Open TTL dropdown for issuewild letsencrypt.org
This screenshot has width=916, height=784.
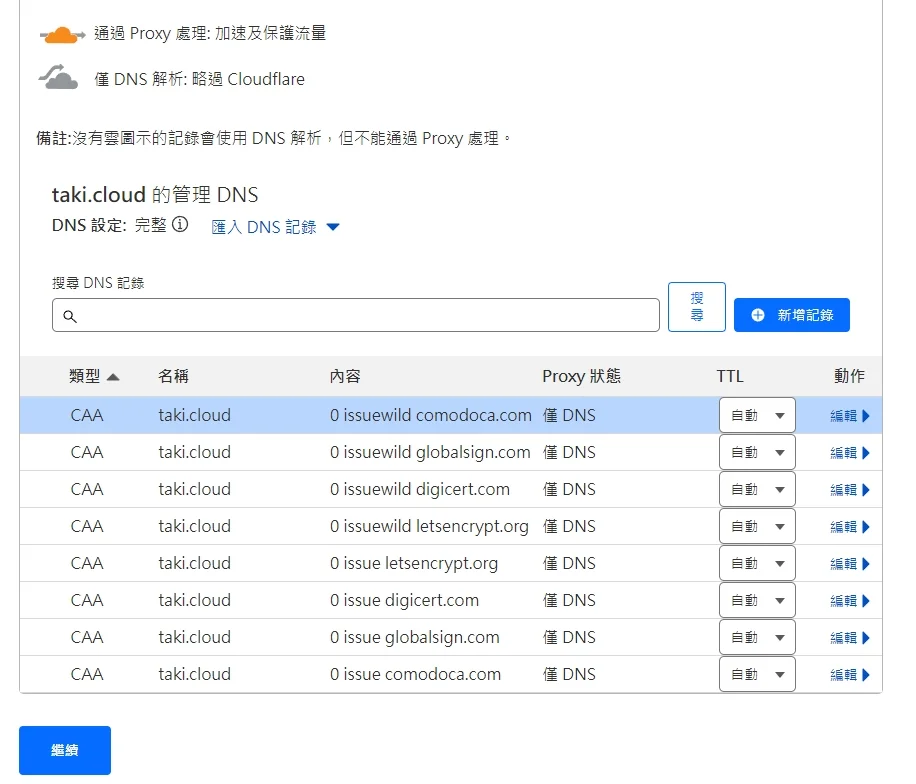(x=757, y=526)
